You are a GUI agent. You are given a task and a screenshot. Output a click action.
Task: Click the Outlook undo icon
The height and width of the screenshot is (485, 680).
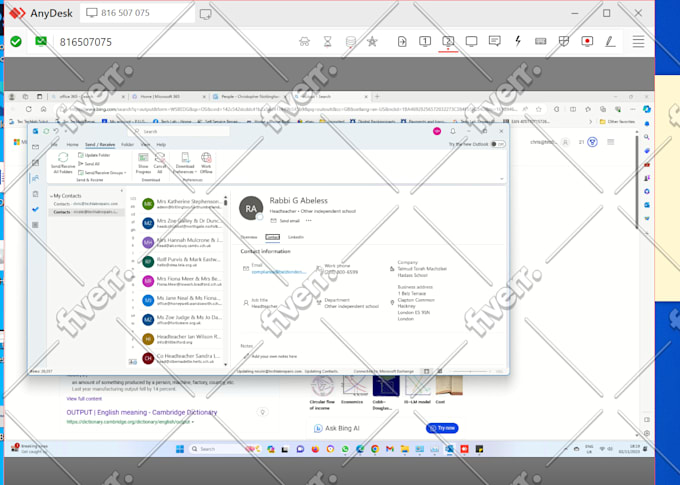pyautogui.click(x=56, y=131)
